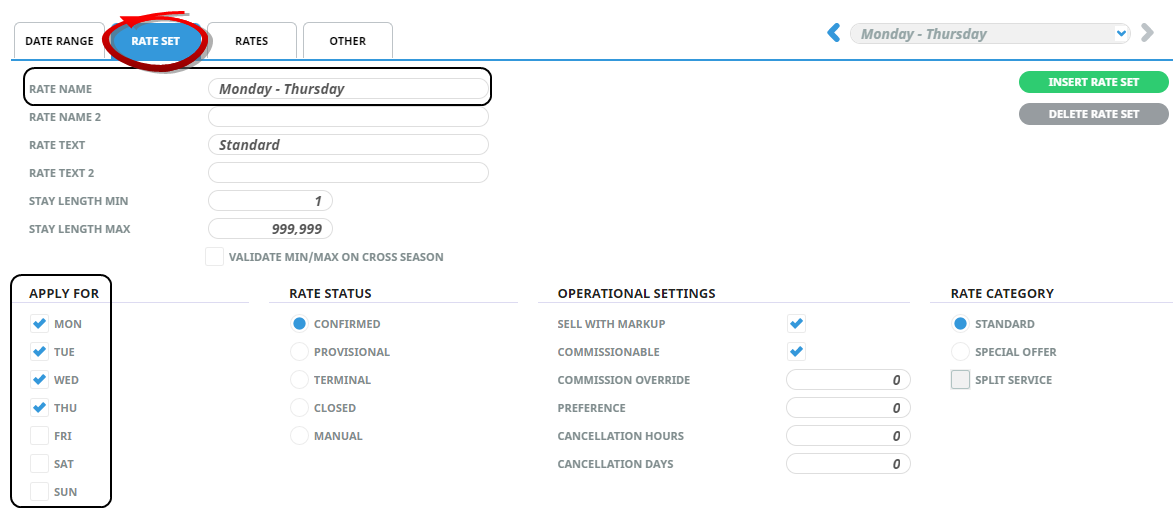This screenshot has width=1173, height=513.
Task: Select the Closed rate status
Action: pyautogui.click(x=299, y=408)
